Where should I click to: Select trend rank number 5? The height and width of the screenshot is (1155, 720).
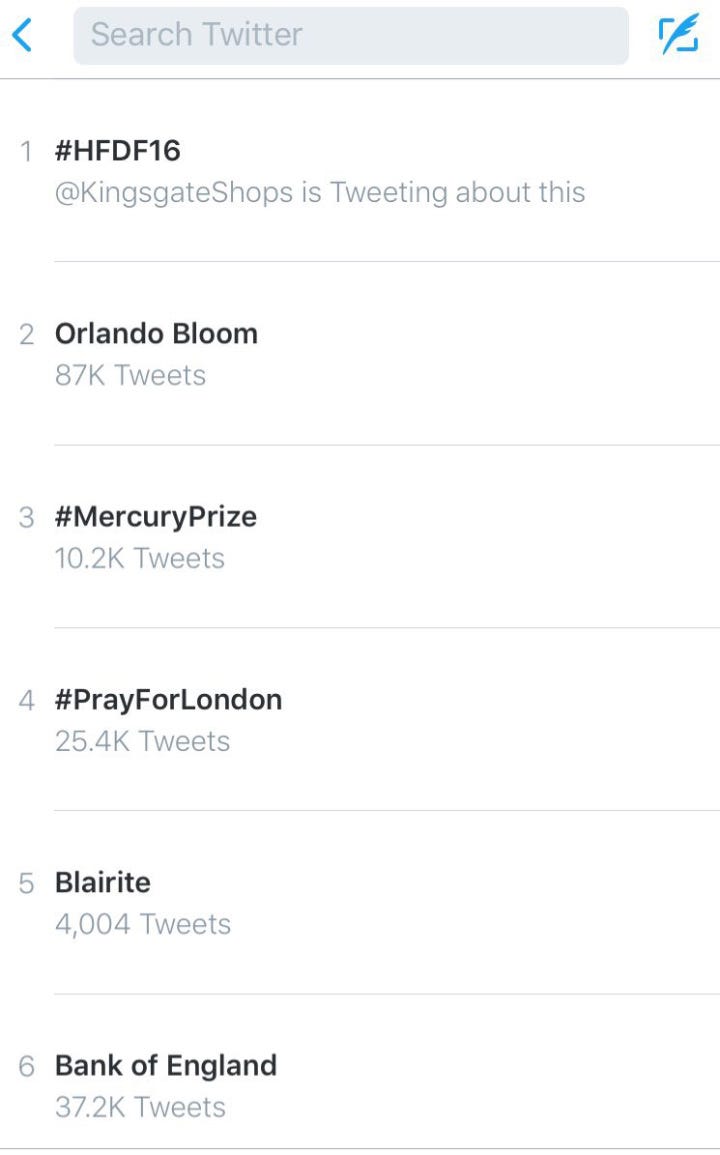point(27,884)
